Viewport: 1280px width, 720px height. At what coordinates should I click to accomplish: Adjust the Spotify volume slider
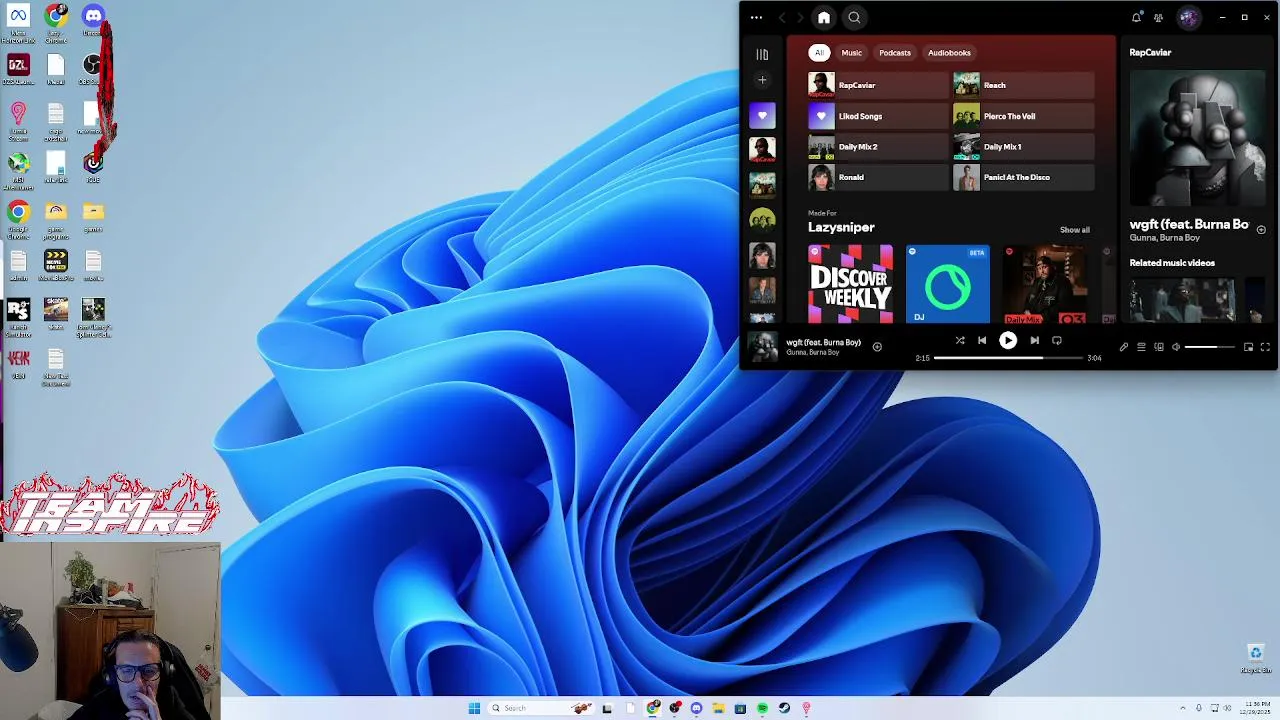(x=1210, y=347)
